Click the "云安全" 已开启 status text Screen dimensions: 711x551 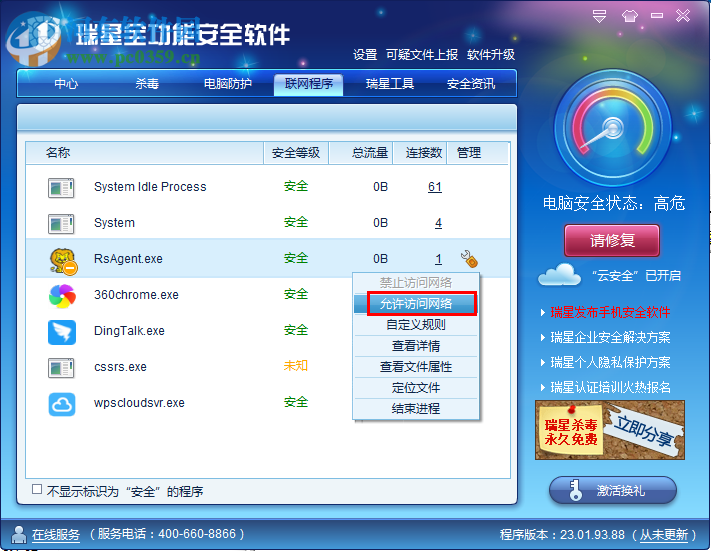click(636, 275)
